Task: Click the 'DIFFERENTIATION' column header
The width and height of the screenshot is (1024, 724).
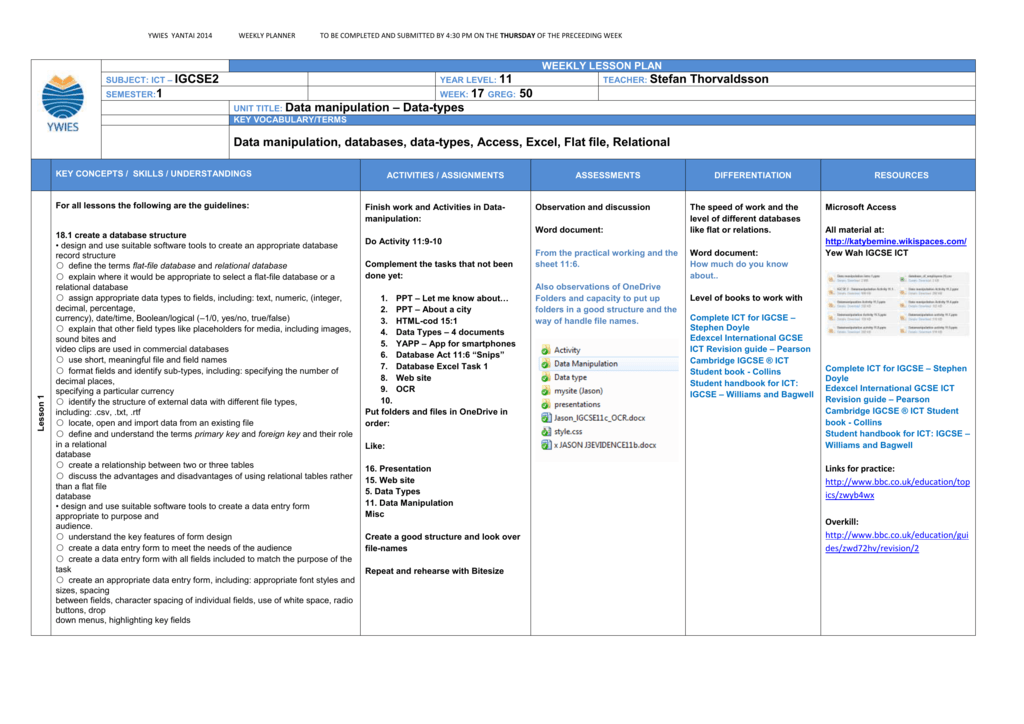Action: click(x=752, y=175)
